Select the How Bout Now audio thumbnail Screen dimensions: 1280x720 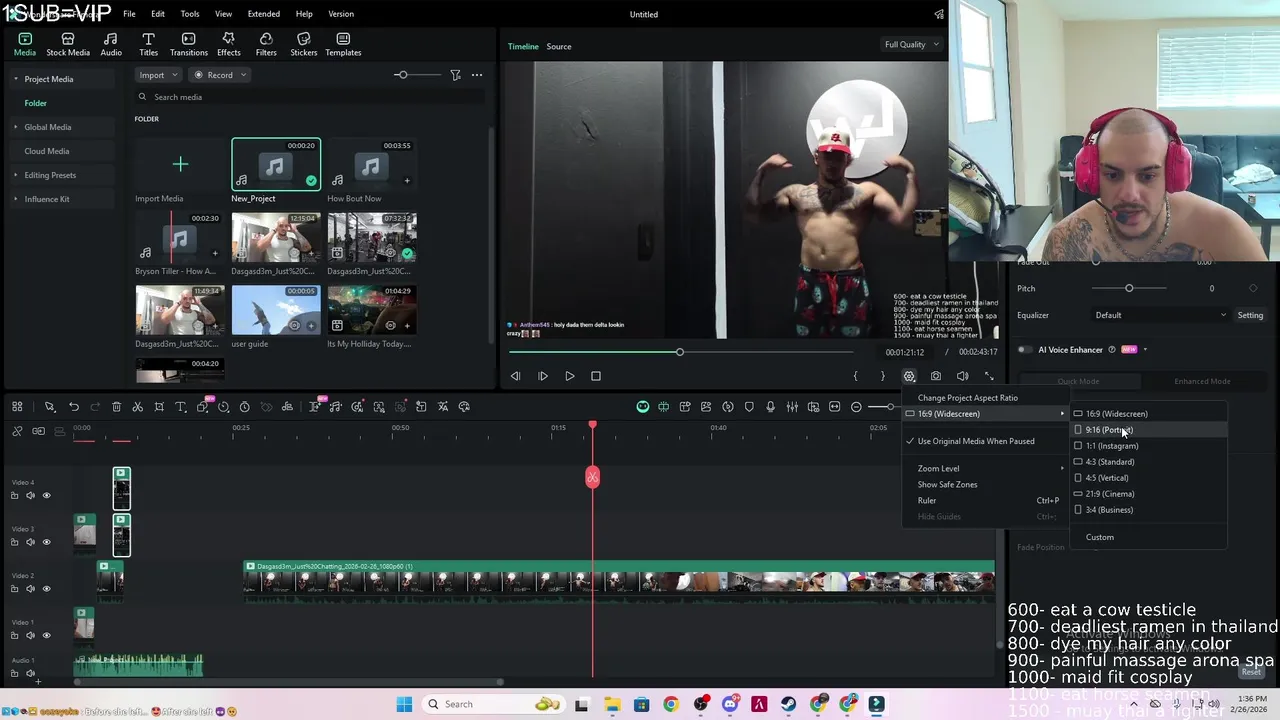[371, 165]
